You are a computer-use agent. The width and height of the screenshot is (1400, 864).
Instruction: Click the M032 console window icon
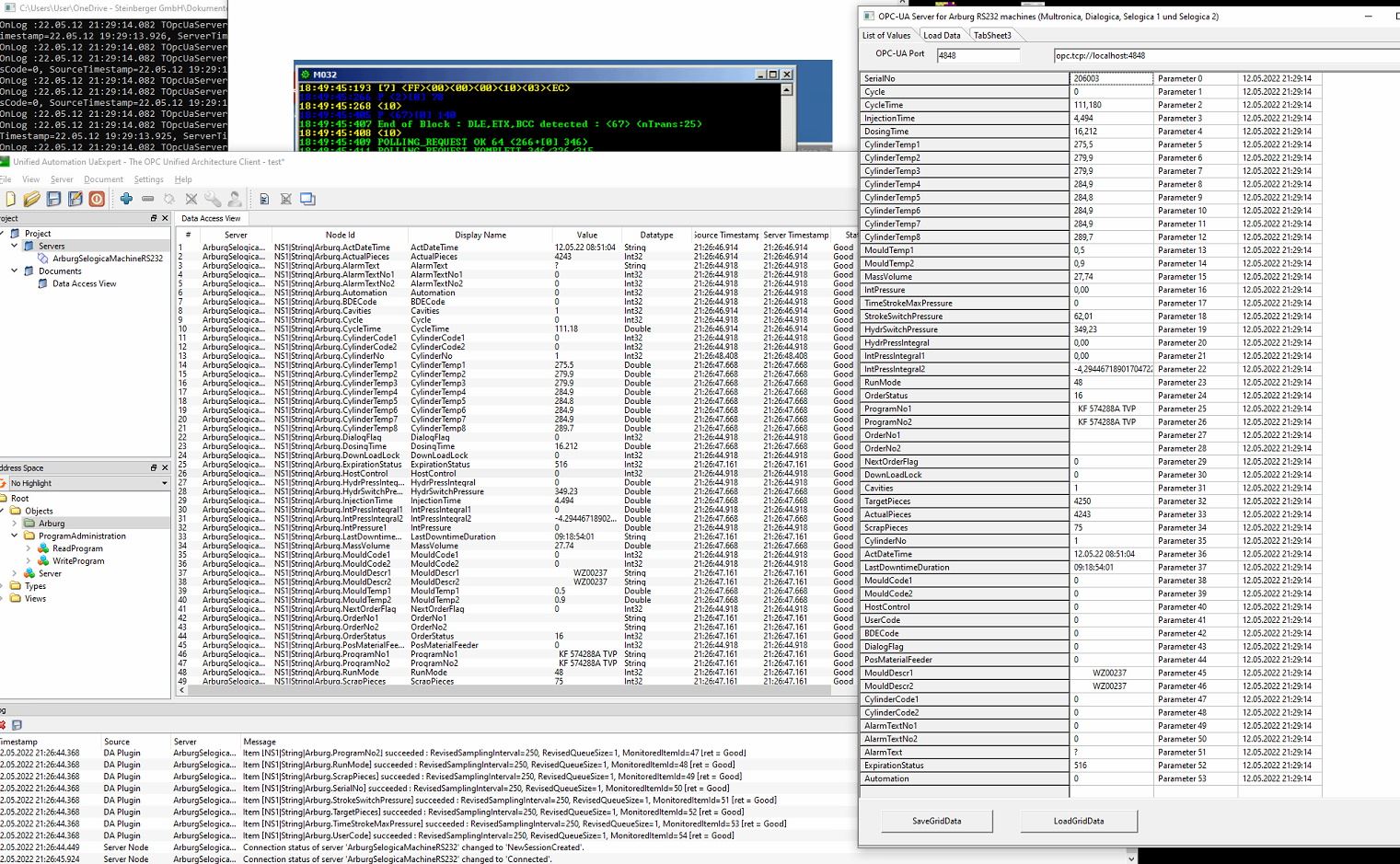point(306,75)
